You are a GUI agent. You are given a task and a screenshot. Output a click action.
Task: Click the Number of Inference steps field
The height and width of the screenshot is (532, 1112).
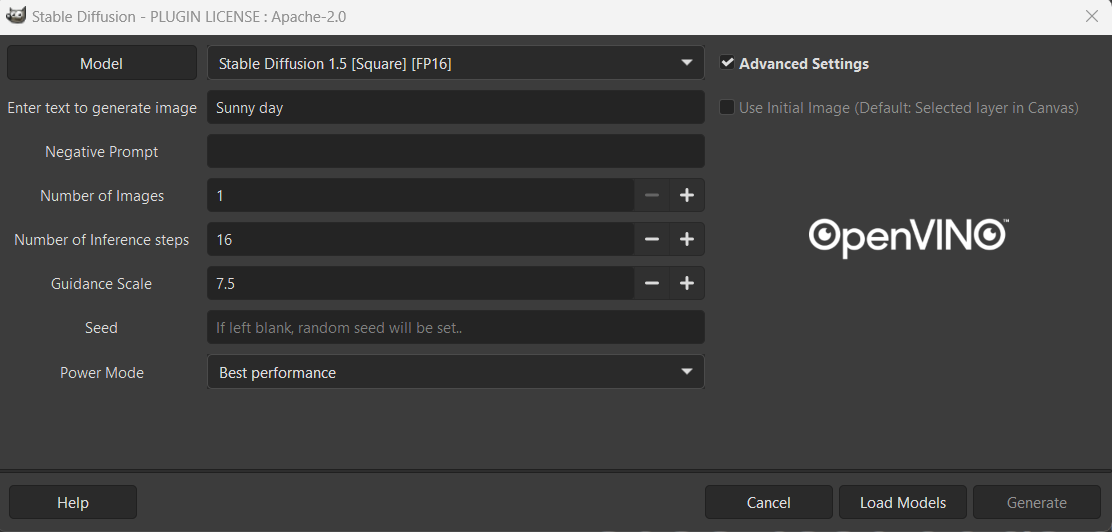point(421,240)
